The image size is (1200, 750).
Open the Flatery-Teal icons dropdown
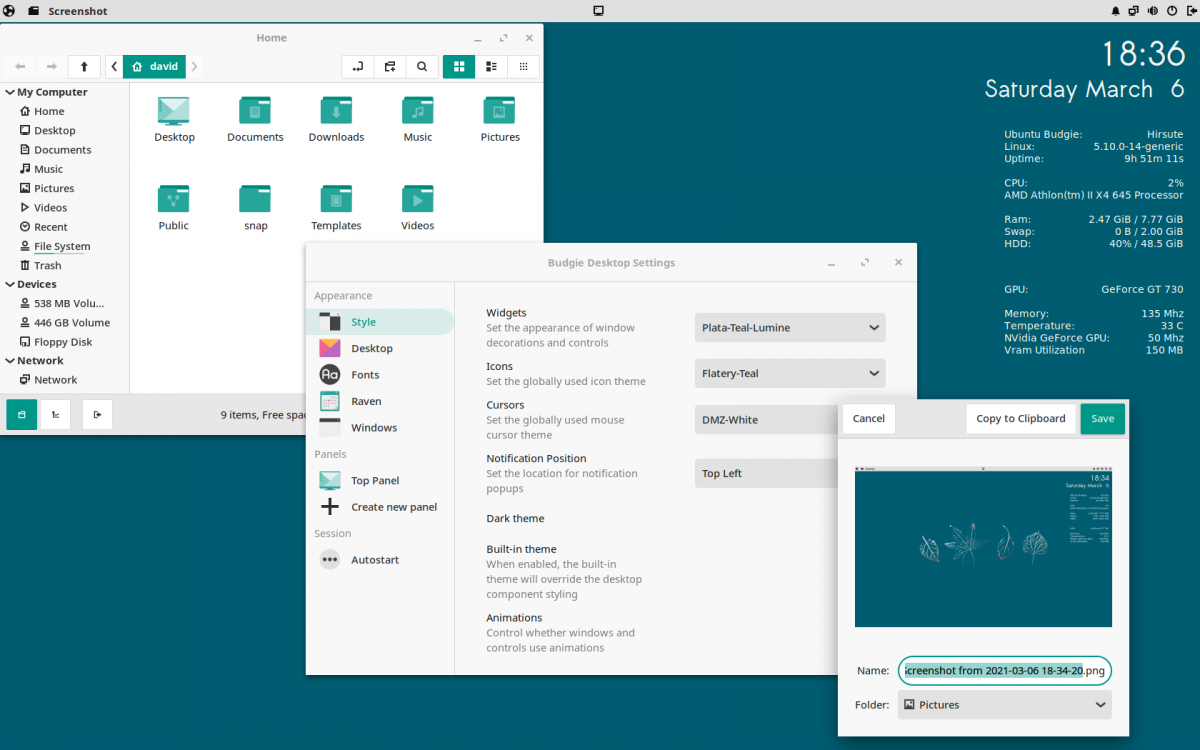tap(789, 373)
